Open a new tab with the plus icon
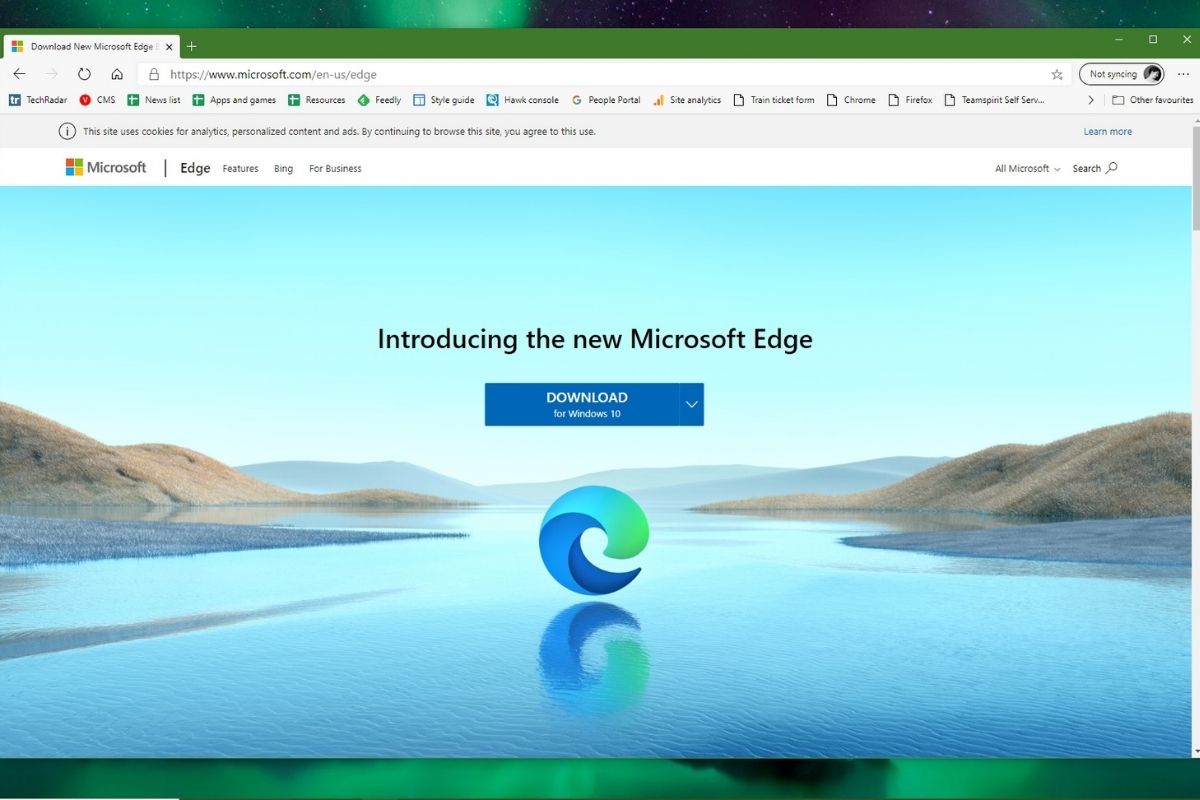The image size is (1200, 800). (x=192, y=46)
